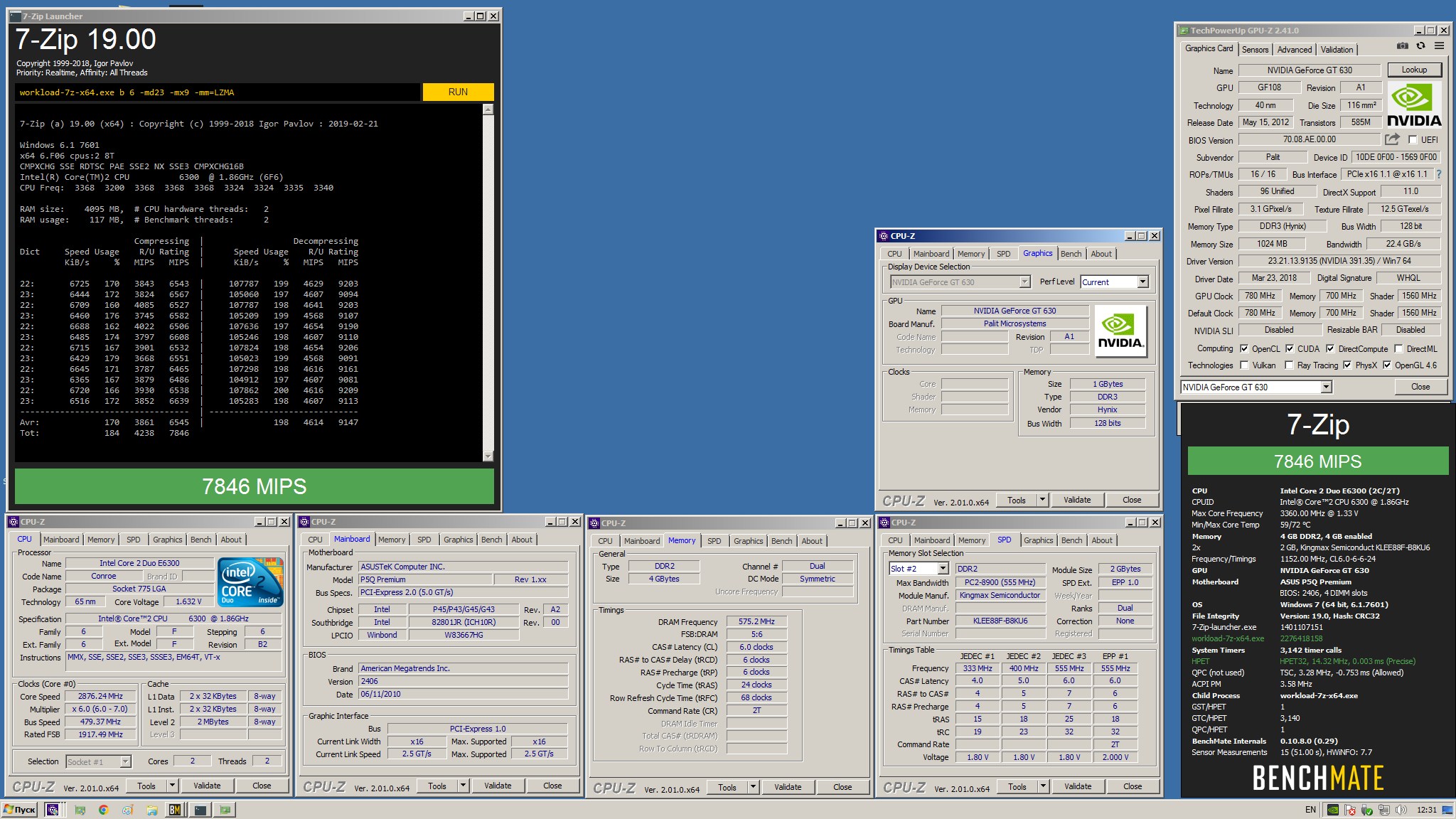Switch to the Sensors tab in GPU-Z
This screenshot has width=1456, height=819.
pyautogui.click(x=1255, y=50)
